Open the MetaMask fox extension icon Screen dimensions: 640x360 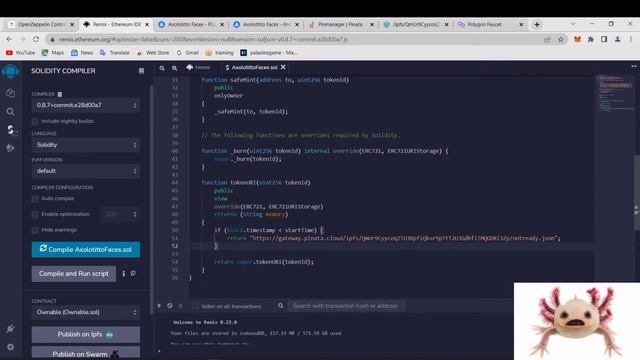click(577, 39)
